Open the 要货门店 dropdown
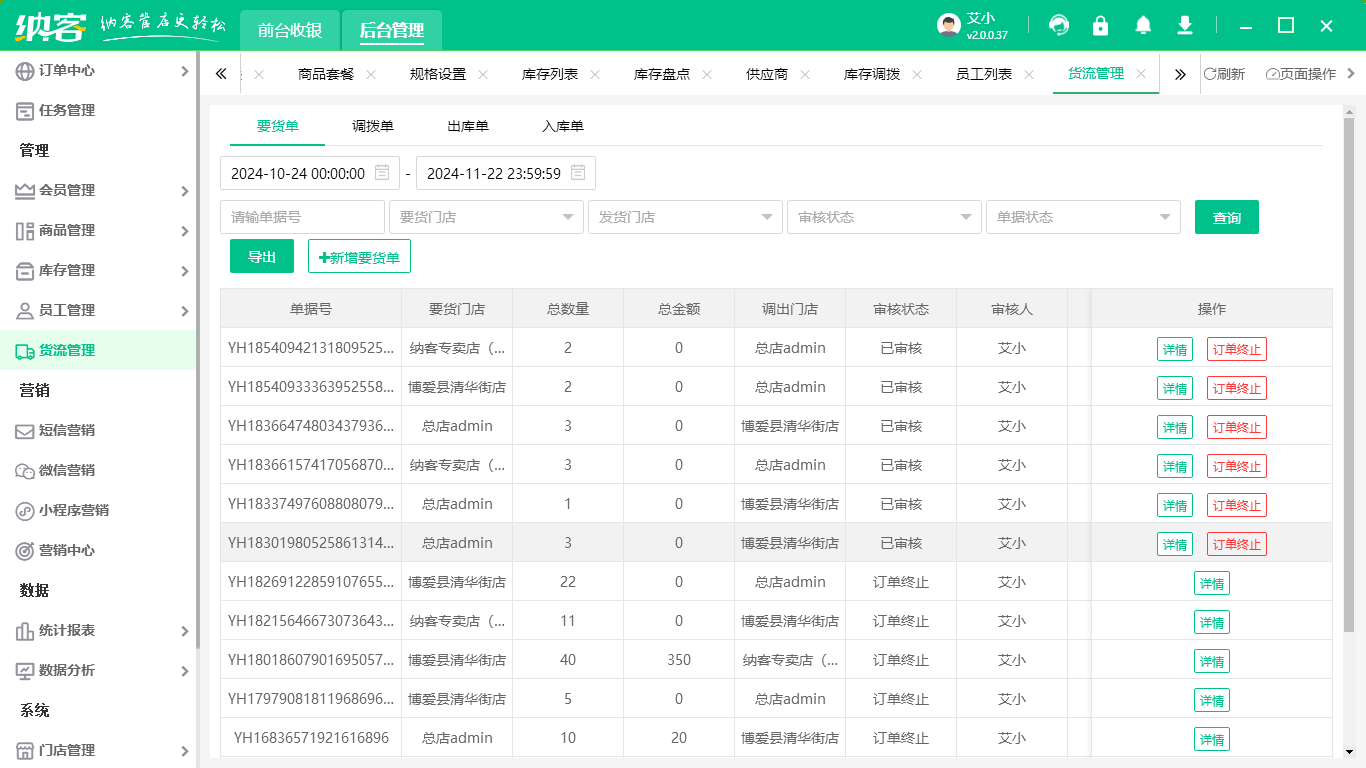This screenshot has height=768, width=1366. (486, 217)
